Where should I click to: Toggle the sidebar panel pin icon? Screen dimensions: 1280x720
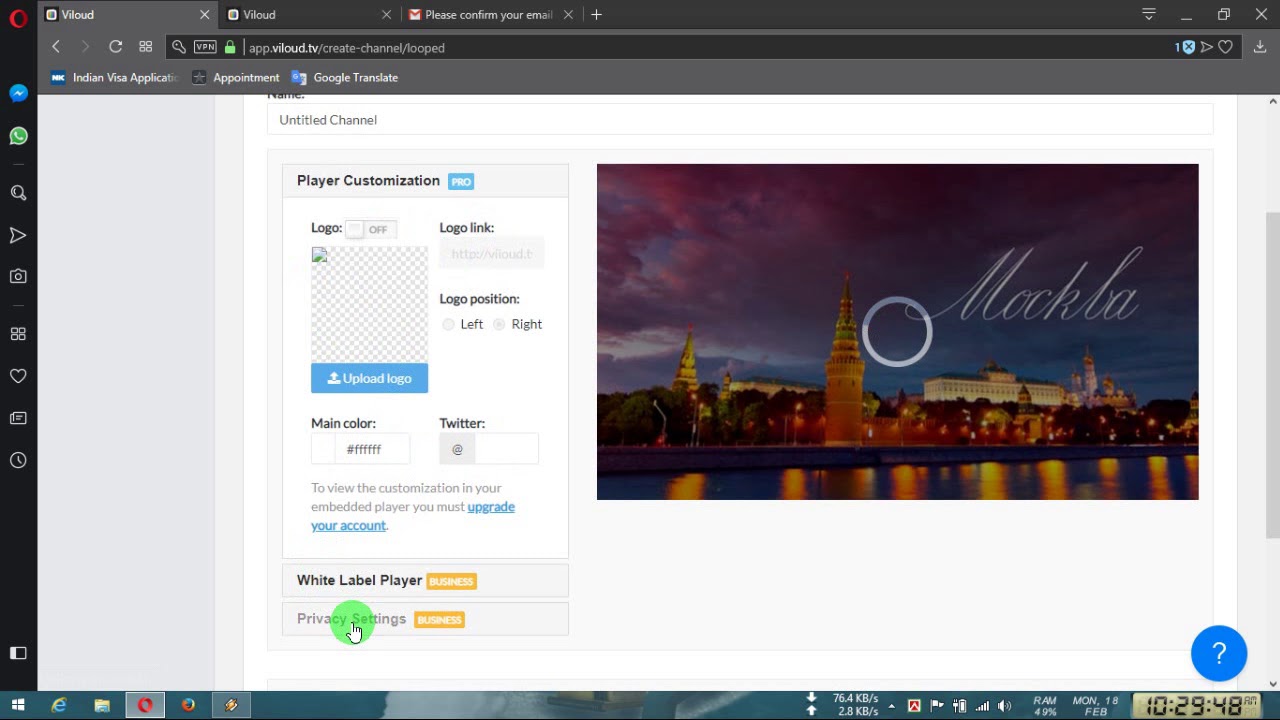coord(18,653)
